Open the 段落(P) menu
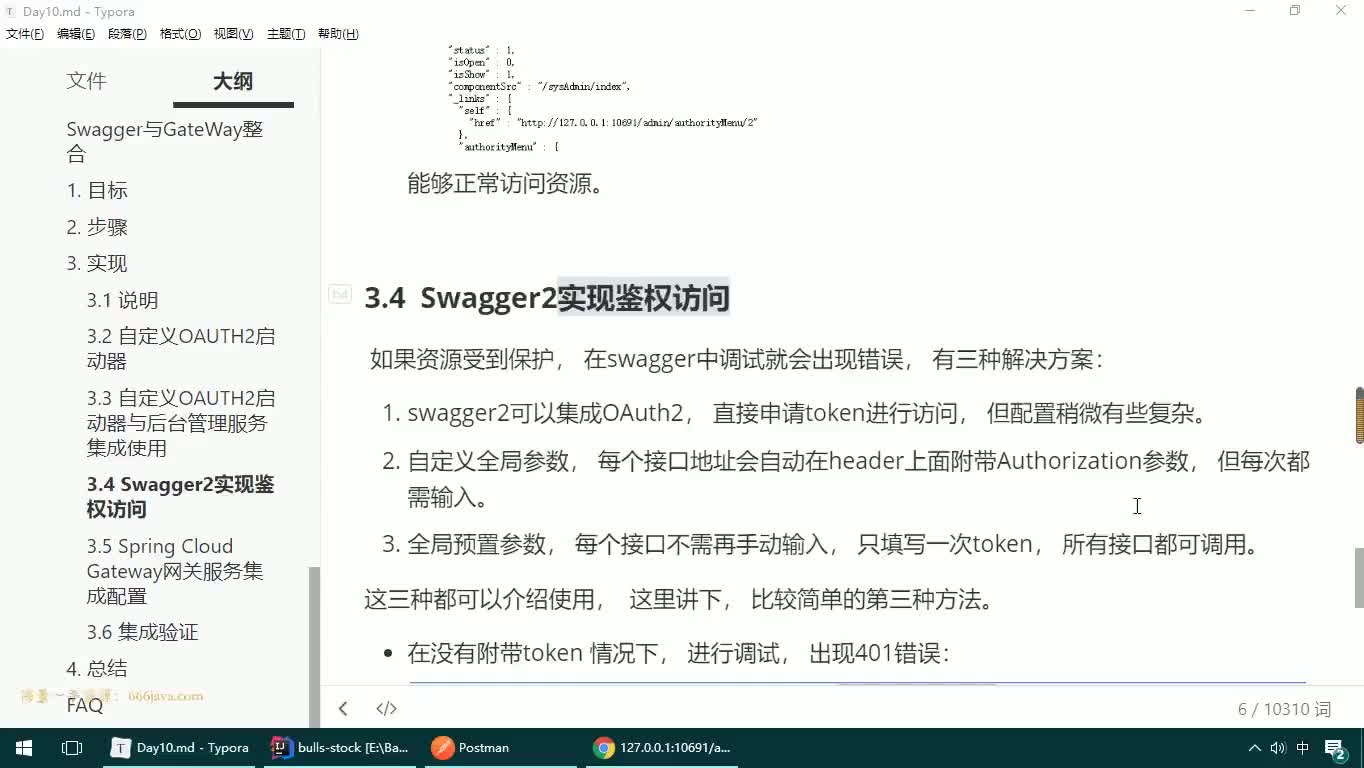This screenshot has height=768, width=1364. coord(127,34)
